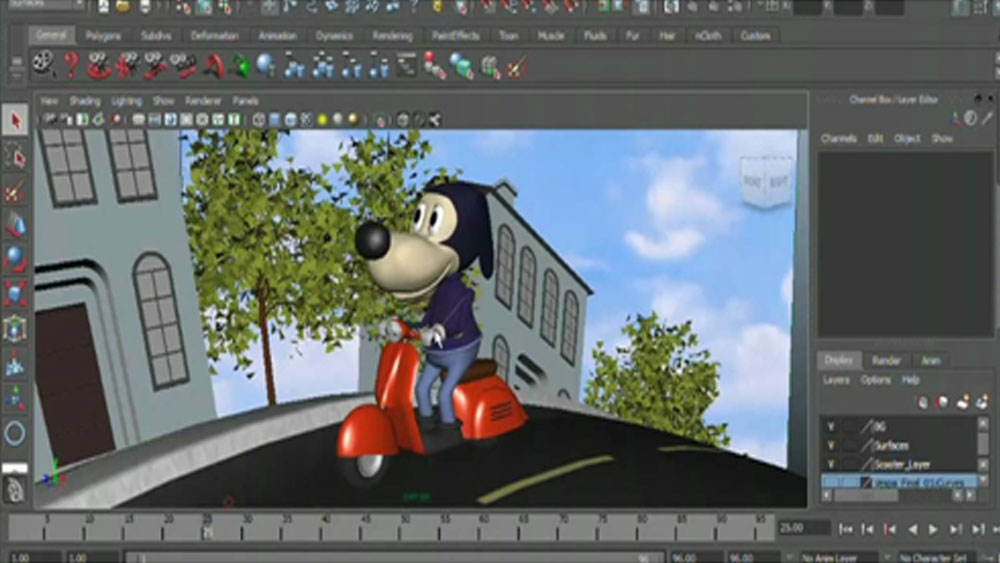The image size is (1000, 563).
Task: Click the pencil icon in Channel Box header
Action: coord(987,118)
